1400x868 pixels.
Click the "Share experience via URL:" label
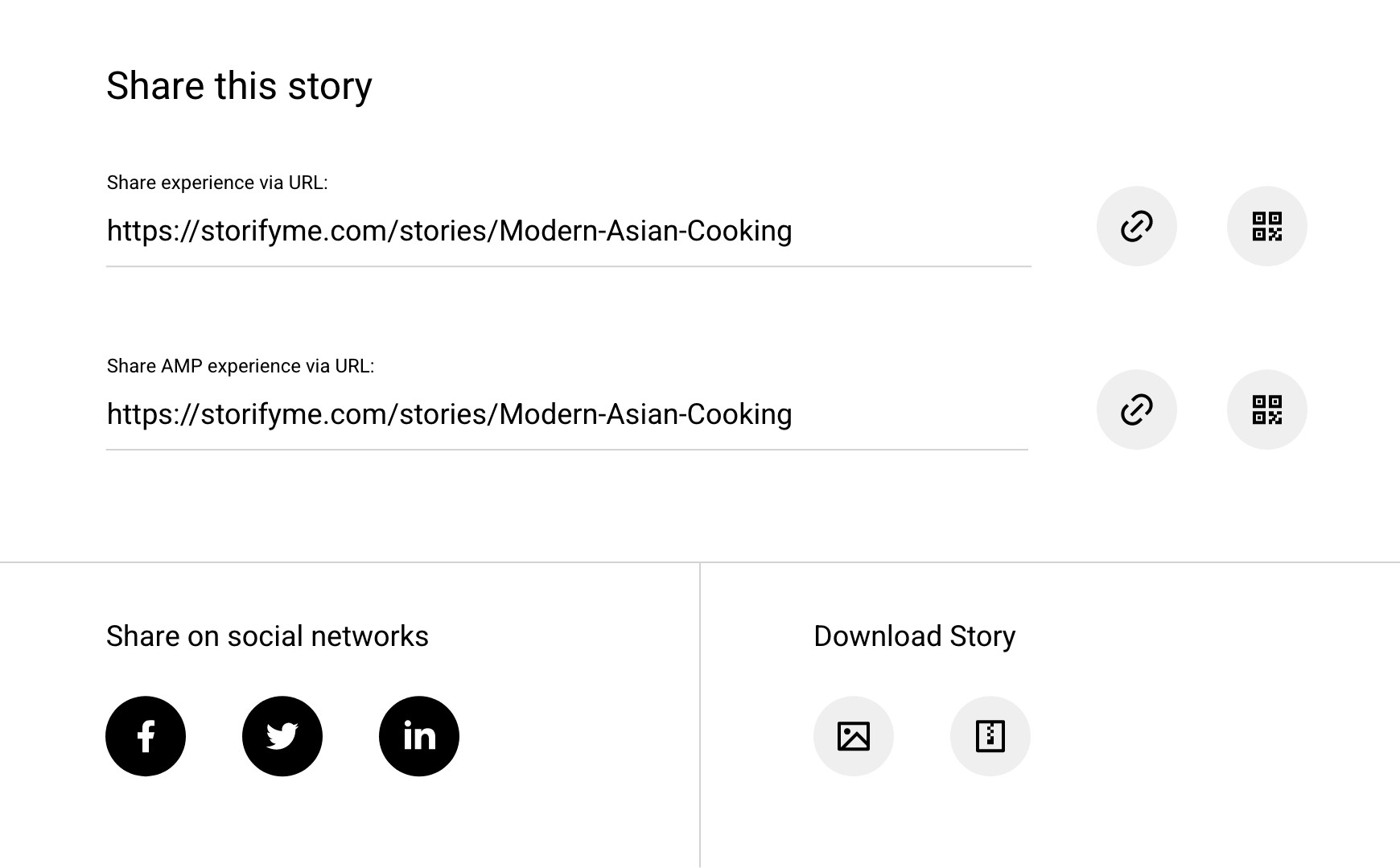[217, 183]
